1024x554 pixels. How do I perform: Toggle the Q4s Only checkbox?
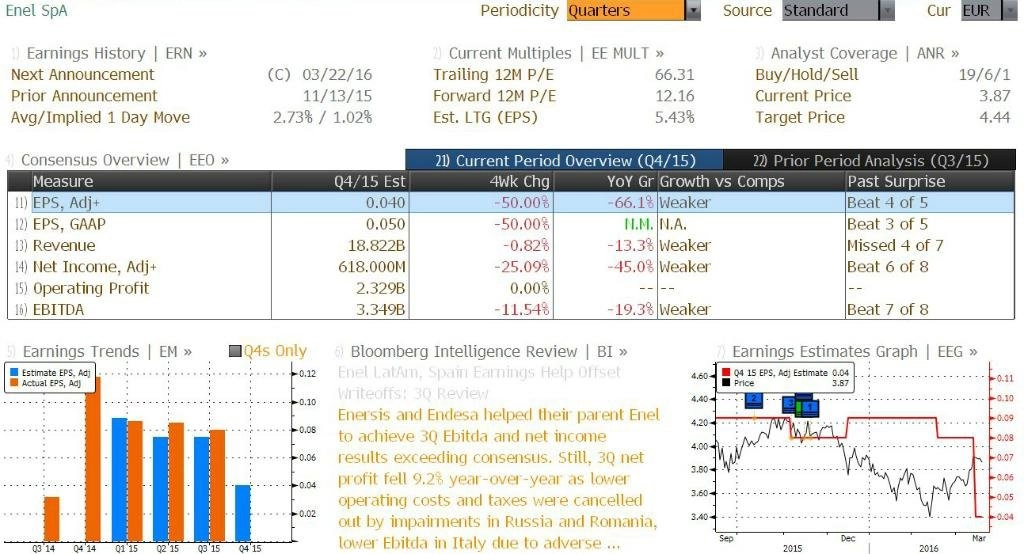tap(235, 351)
